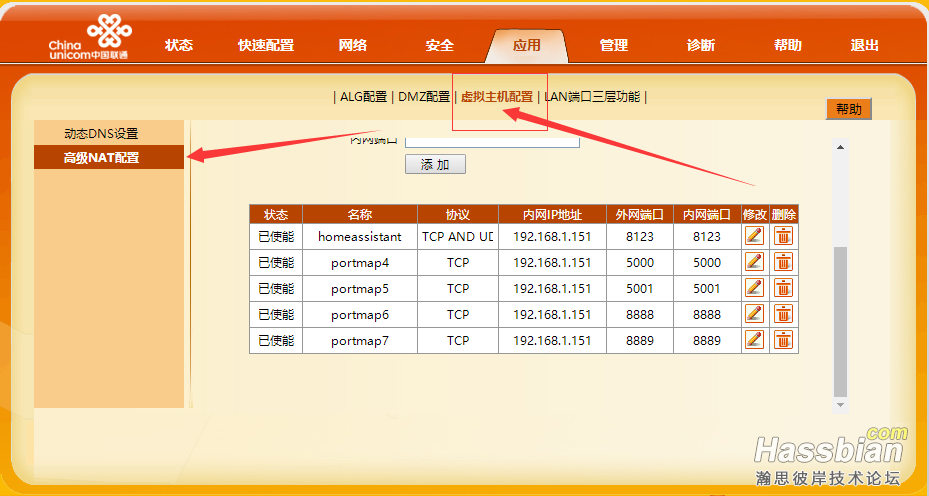The height and width of the screenshot is (496, 929).
Task: Delete the homeassistant port mapping entry
Action: coord(783,236)
